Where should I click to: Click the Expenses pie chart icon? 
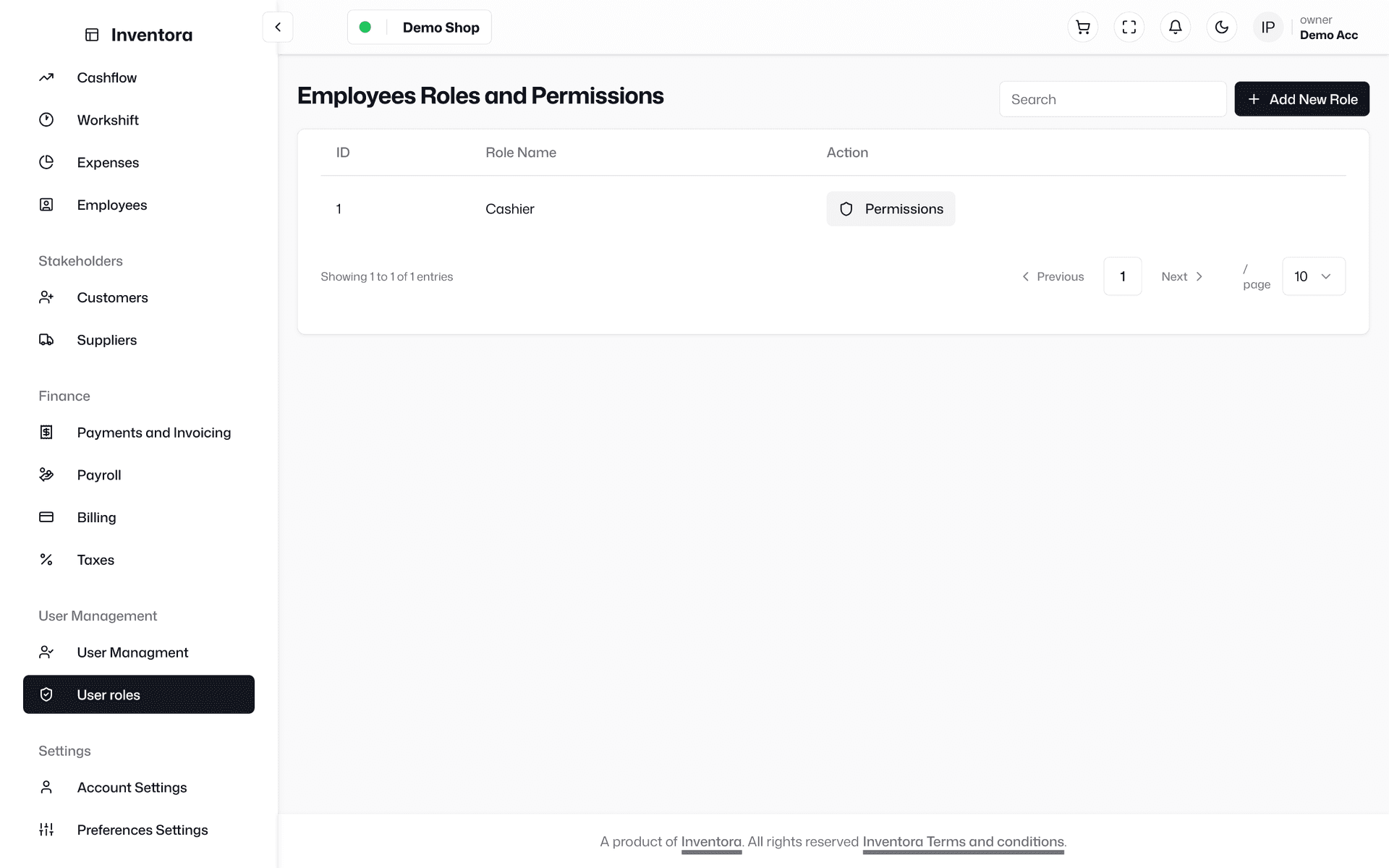click(x=46, y=163)
